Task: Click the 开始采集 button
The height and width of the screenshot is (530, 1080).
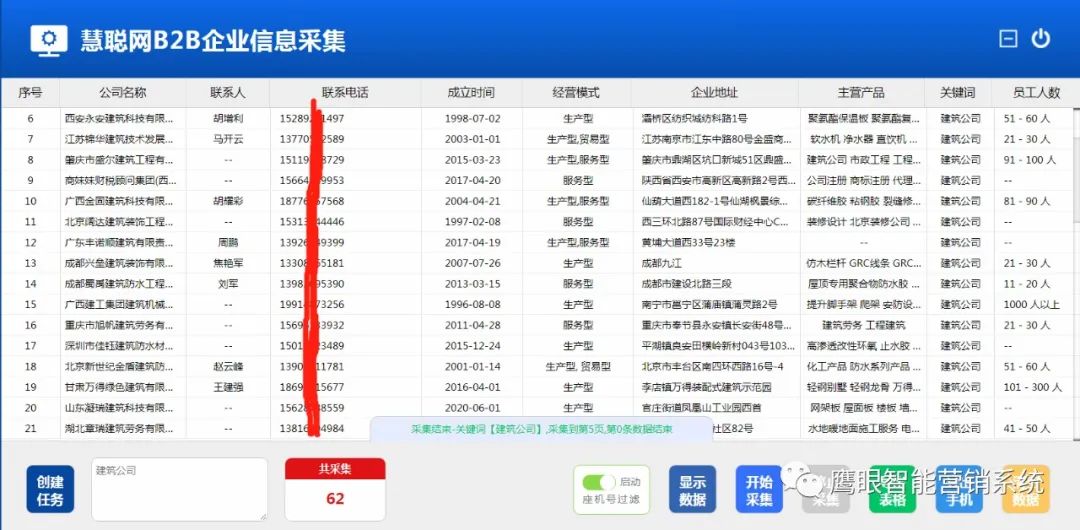Action: tap(759, 489)
